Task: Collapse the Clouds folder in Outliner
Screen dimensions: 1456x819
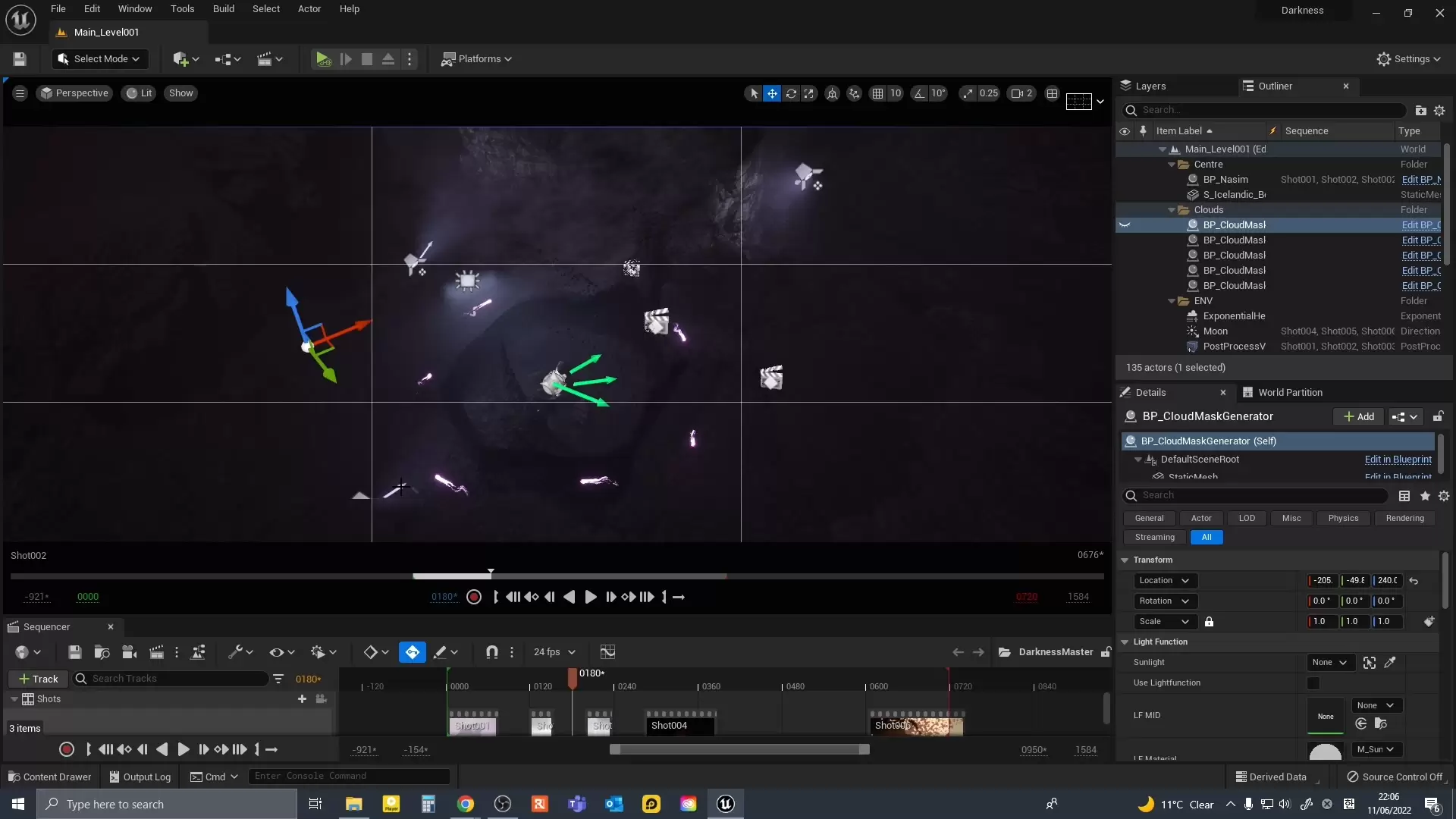Action: tap(1172, 210)
